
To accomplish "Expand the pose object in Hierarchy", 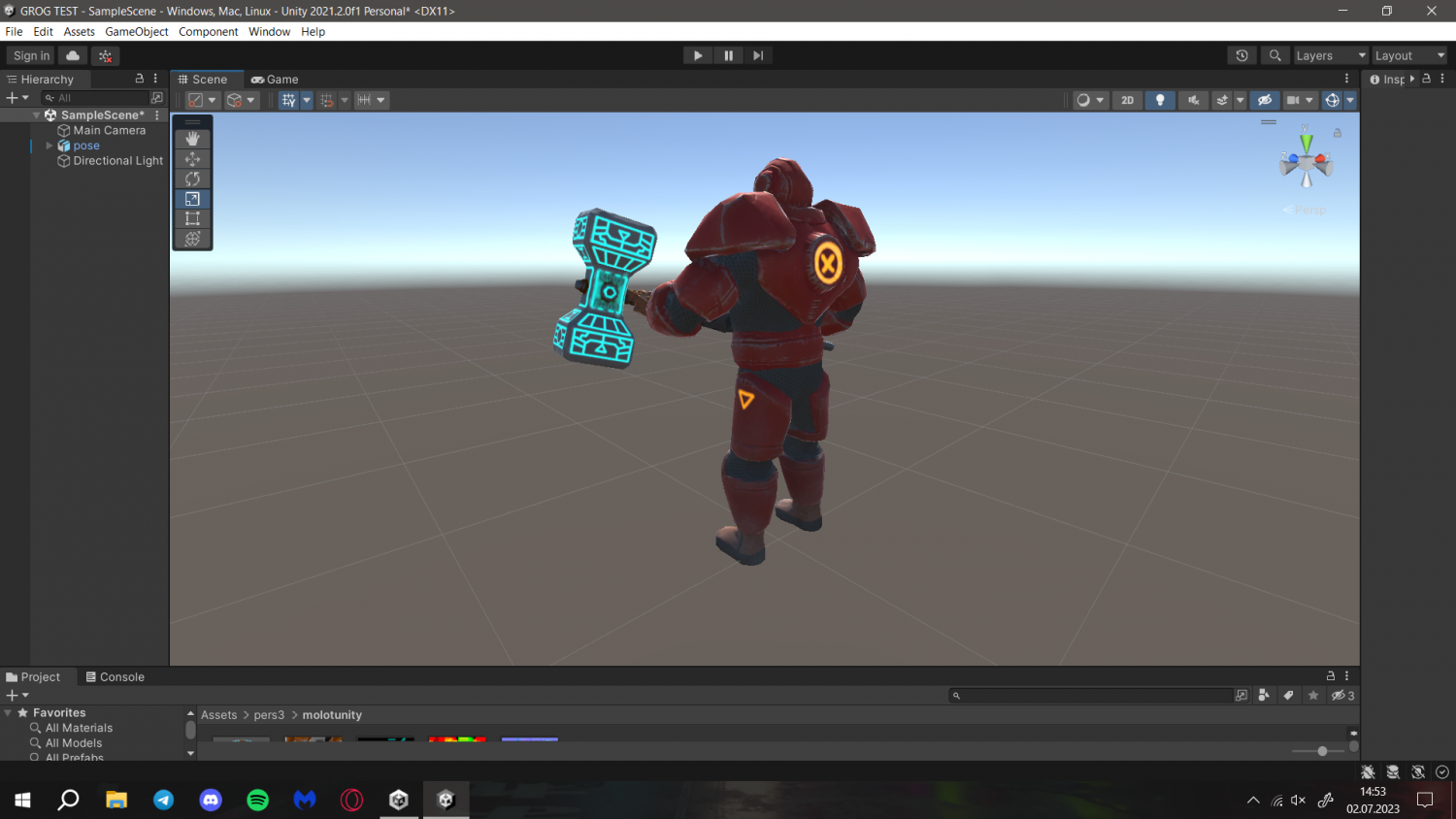I will [x=50, y=146].
